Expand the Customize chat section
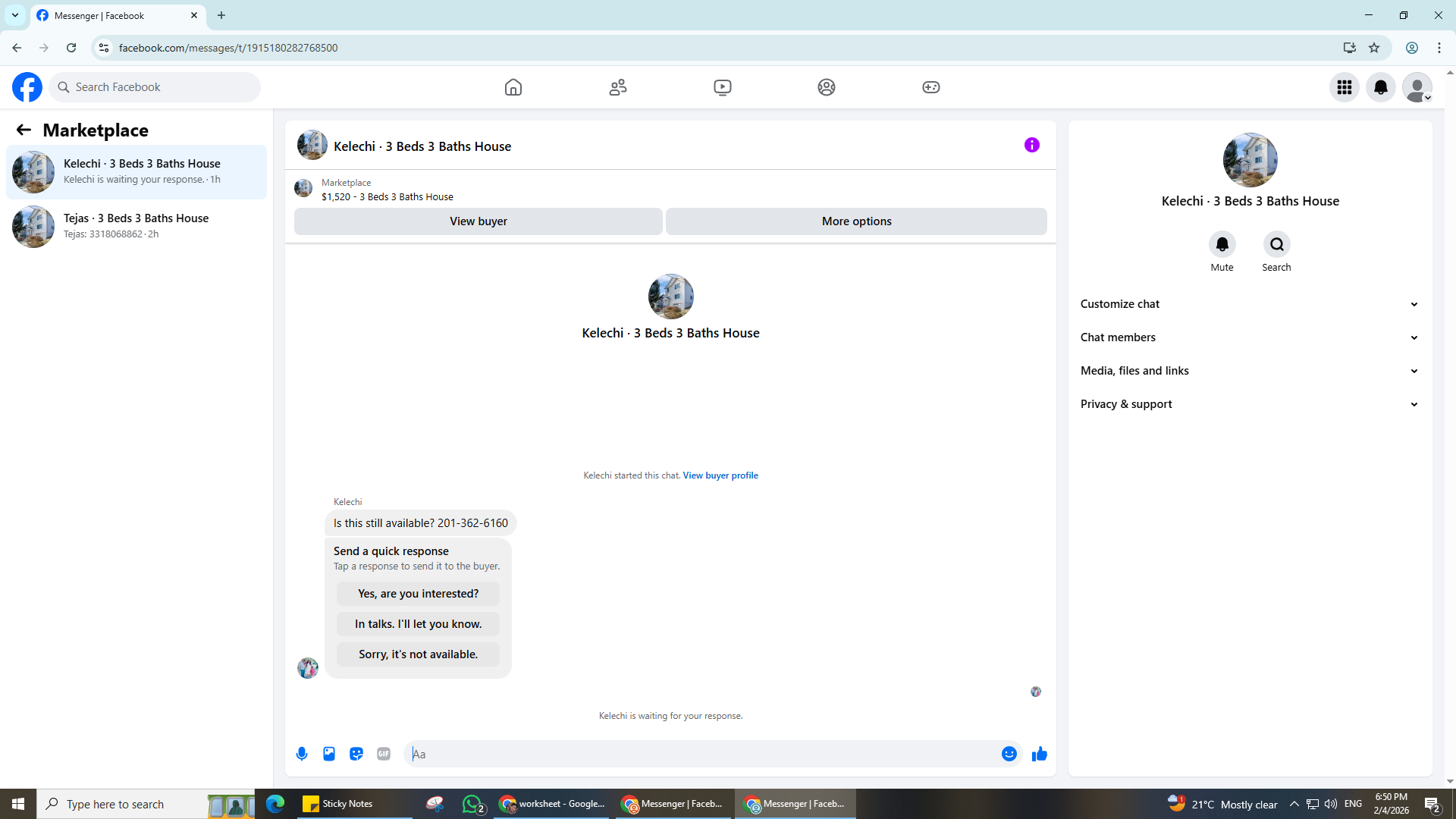This screenshot has height=819, width=1456. 1249,304
